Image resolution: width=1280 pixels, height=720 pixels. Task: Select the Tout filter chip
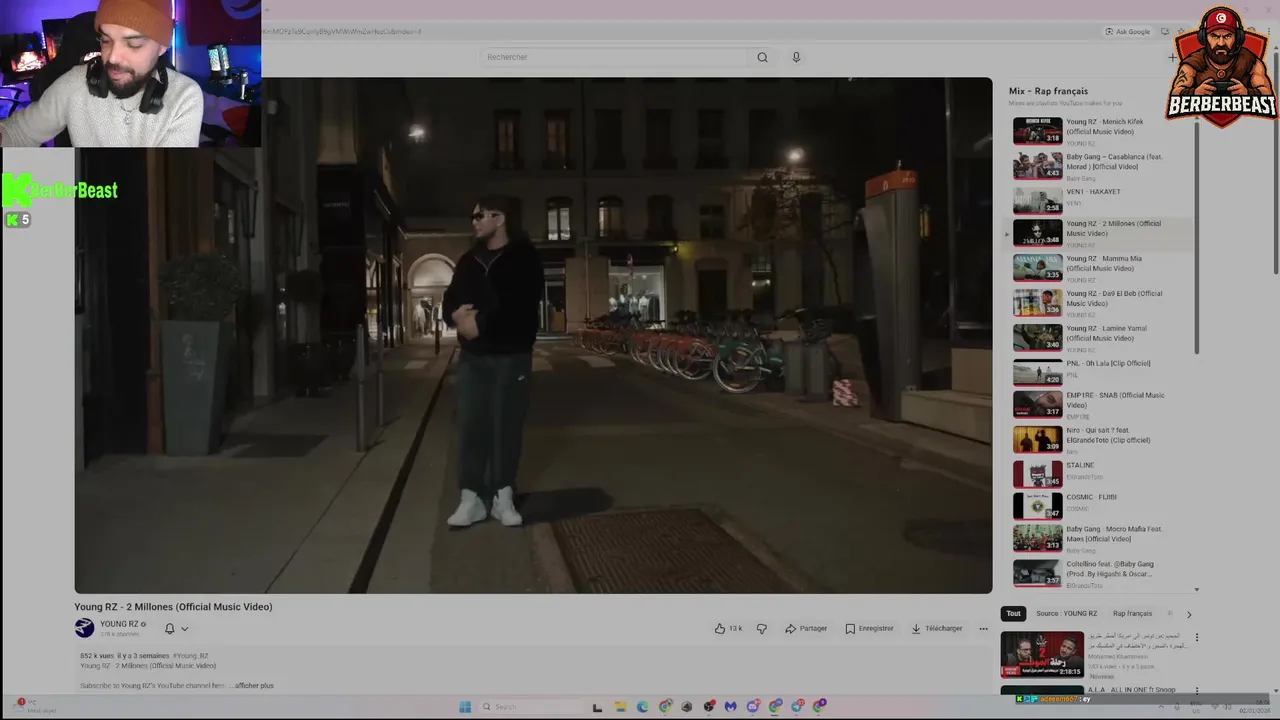(x=1014, y=613)
